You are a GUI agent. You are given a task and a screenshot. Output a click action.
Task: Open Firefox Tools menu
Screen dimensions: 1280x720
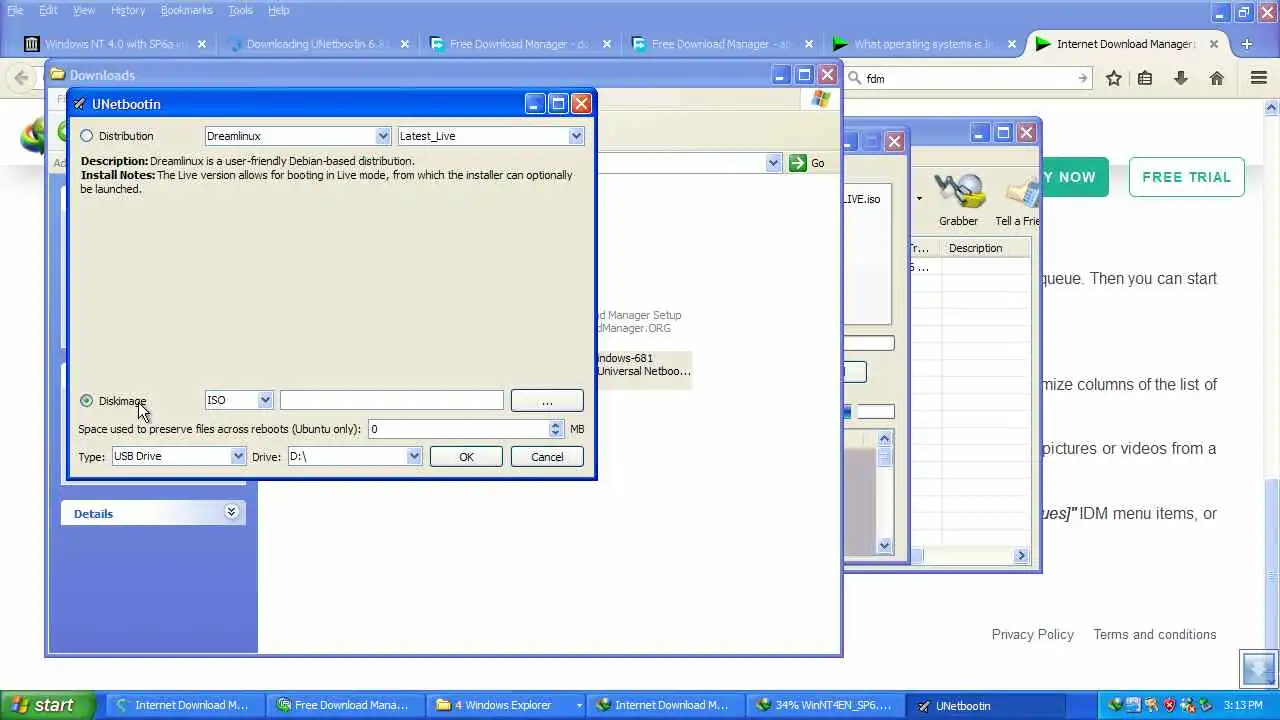(x=240, y=10)
